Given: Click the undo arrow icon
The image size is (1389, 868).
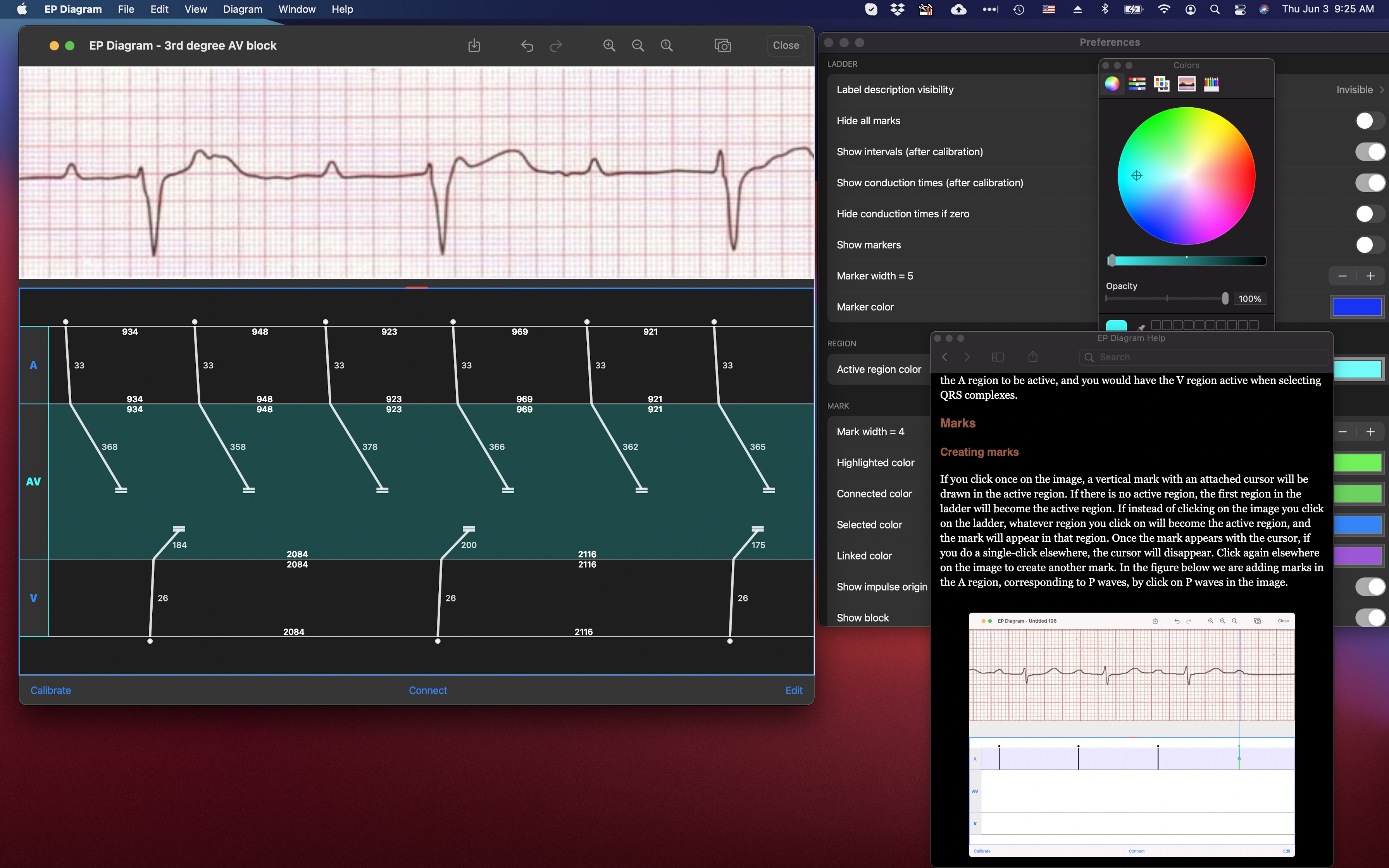Looking at the screenshot, I should pos(527,45).
